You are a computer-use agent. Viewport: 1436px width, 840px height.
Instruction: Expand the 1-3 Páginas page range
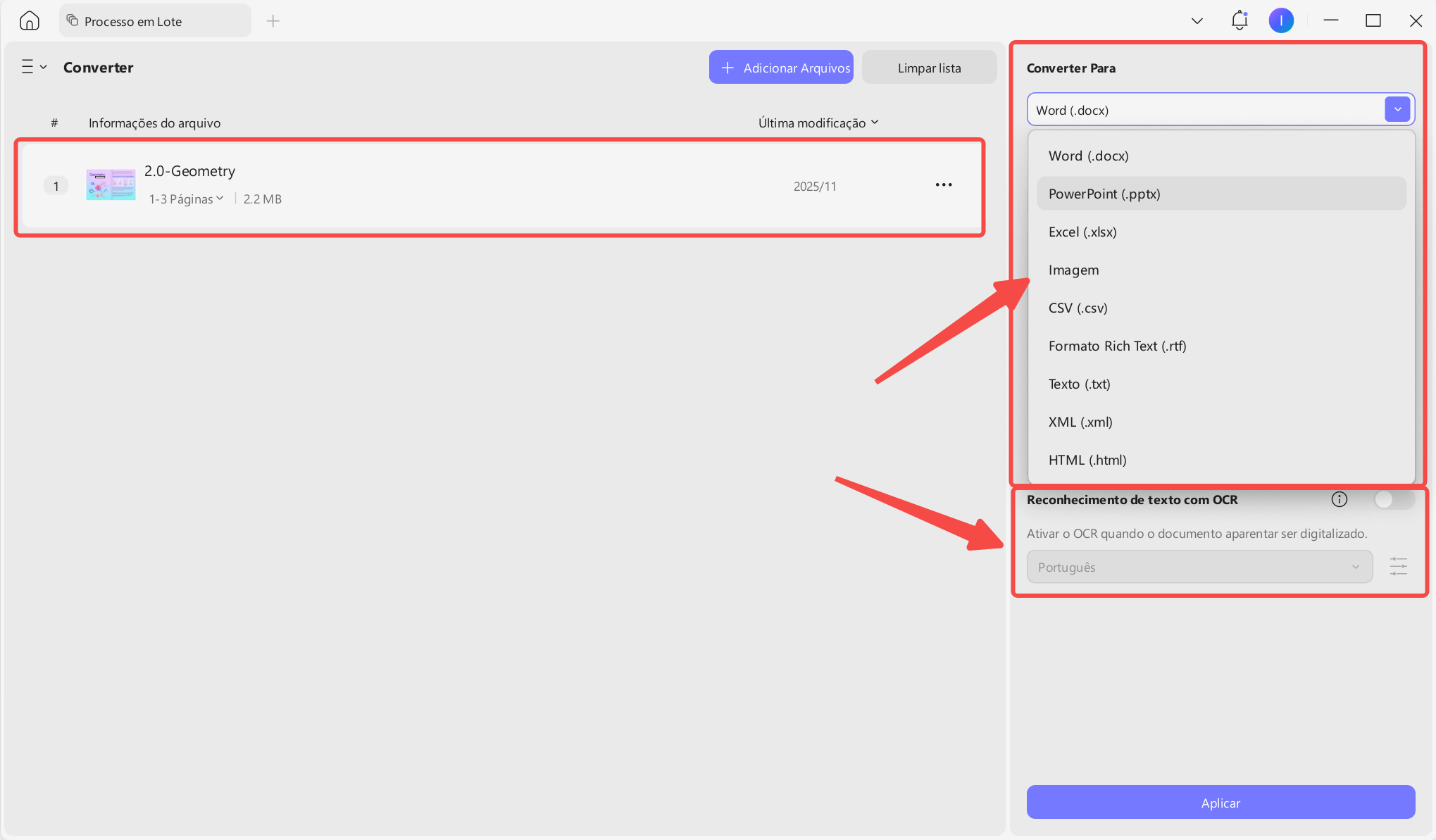186,199
